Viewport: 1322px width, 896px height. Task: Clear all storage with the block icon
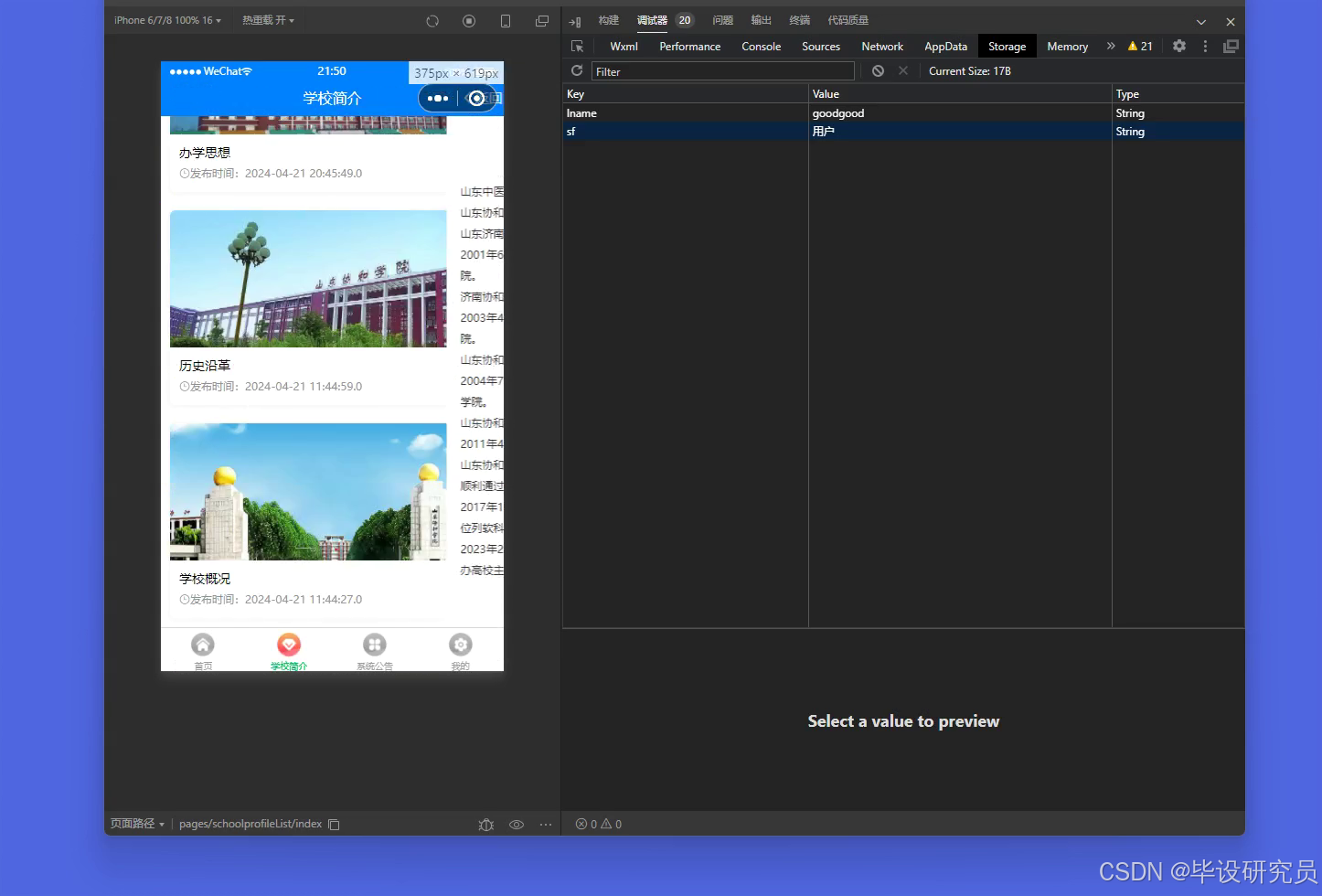click(878, 70)
